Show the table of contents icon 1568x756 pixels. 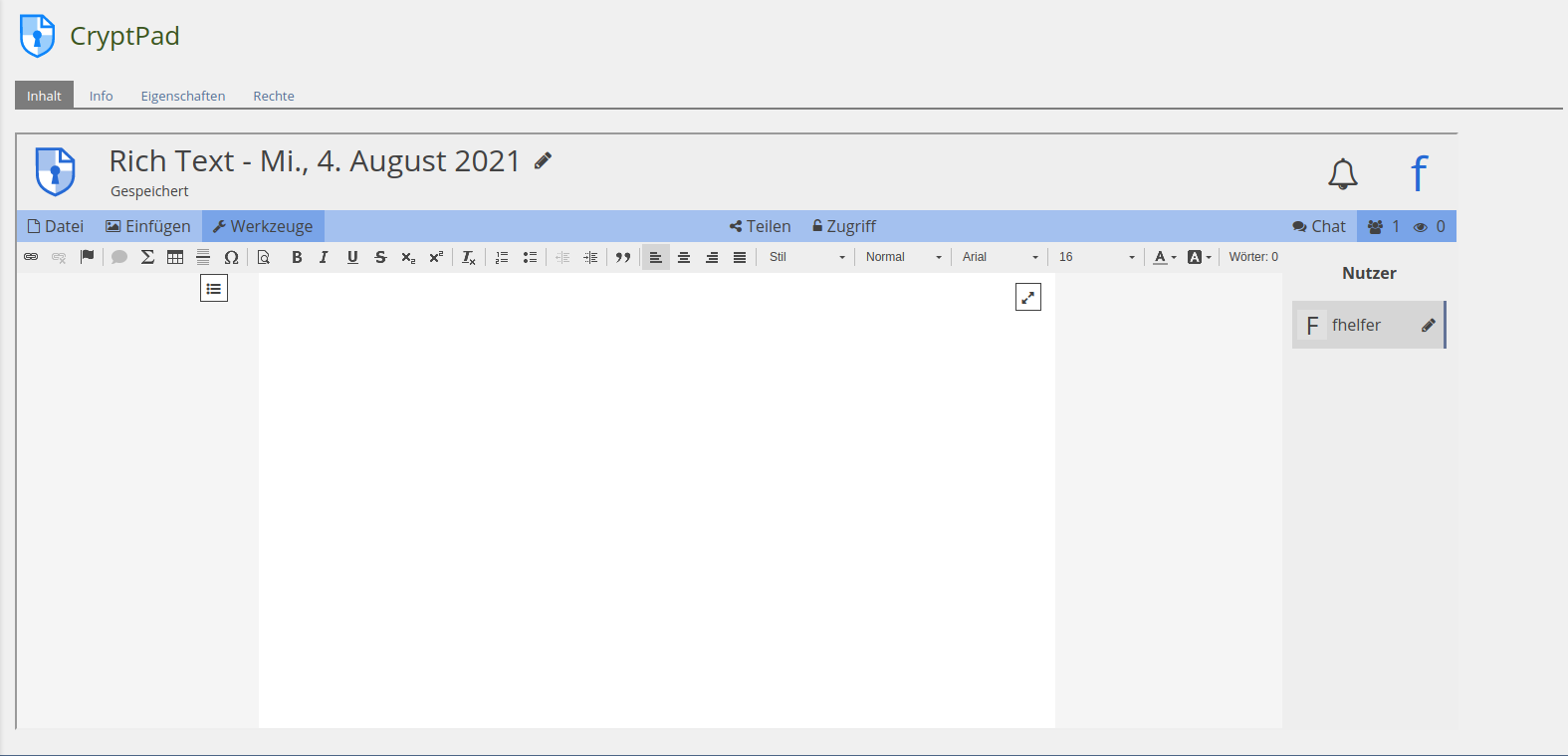214,289
